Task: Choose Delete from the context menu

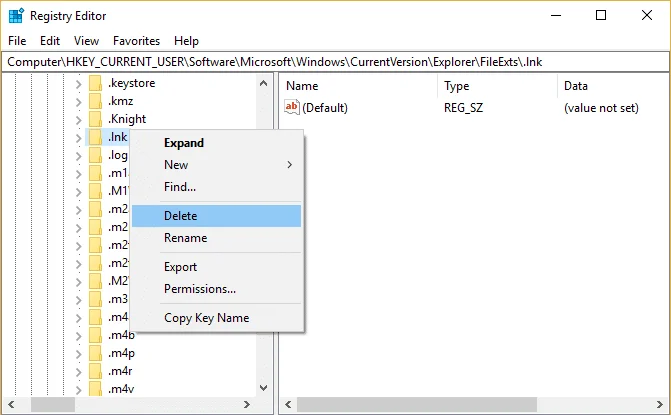Action: [217, 216]
